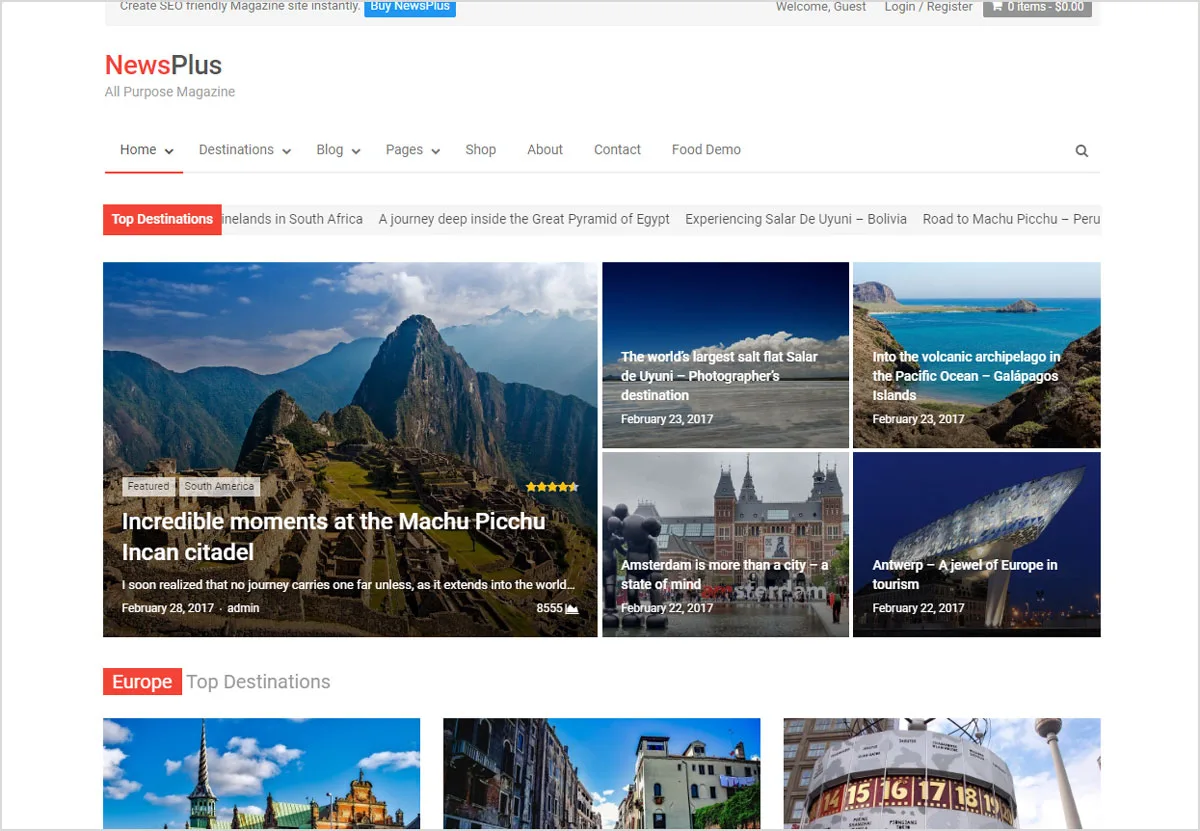This screenshot has height=831, width=1200.
Task: Click the Top Destinations ticker label
Action: (x=162, y=220)
